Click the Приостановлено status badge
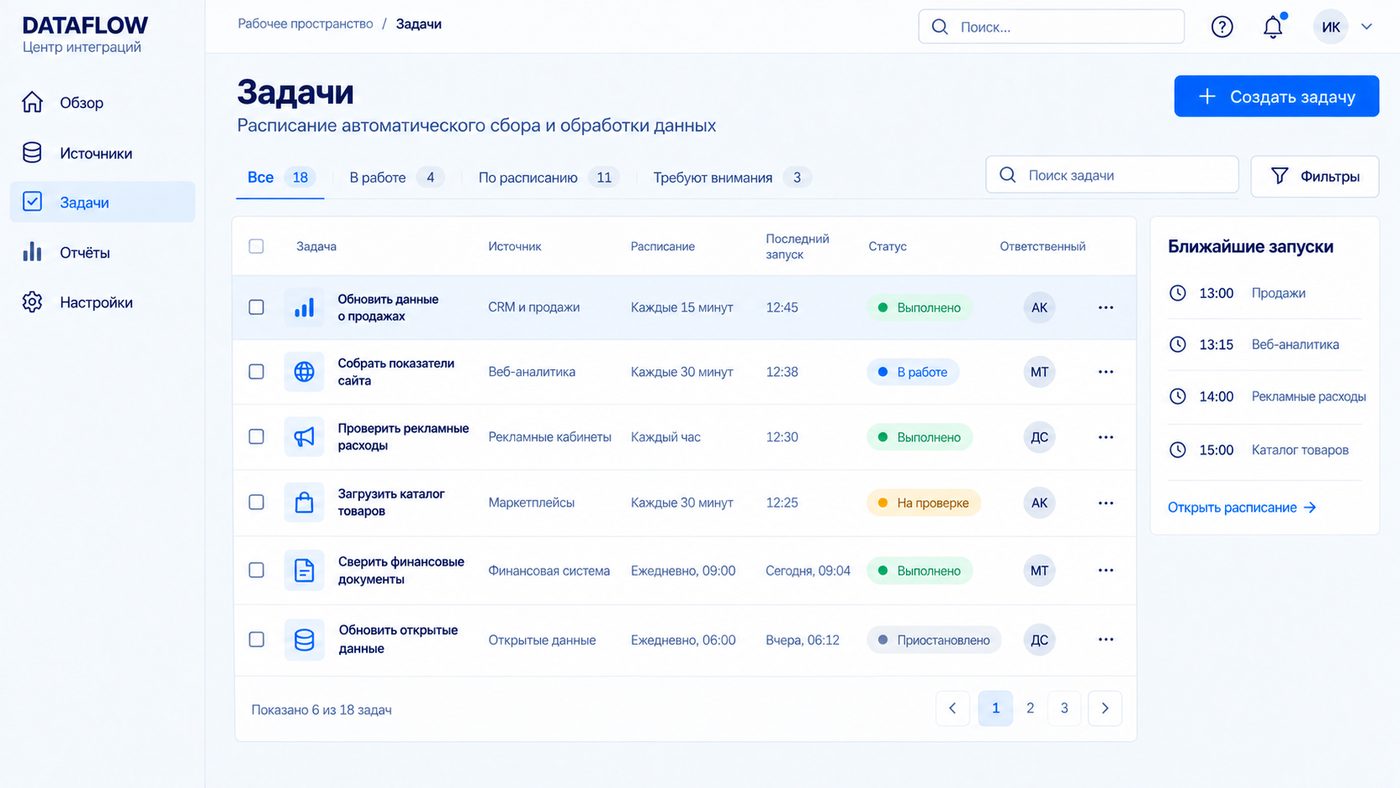 click(x=934, y=640)
